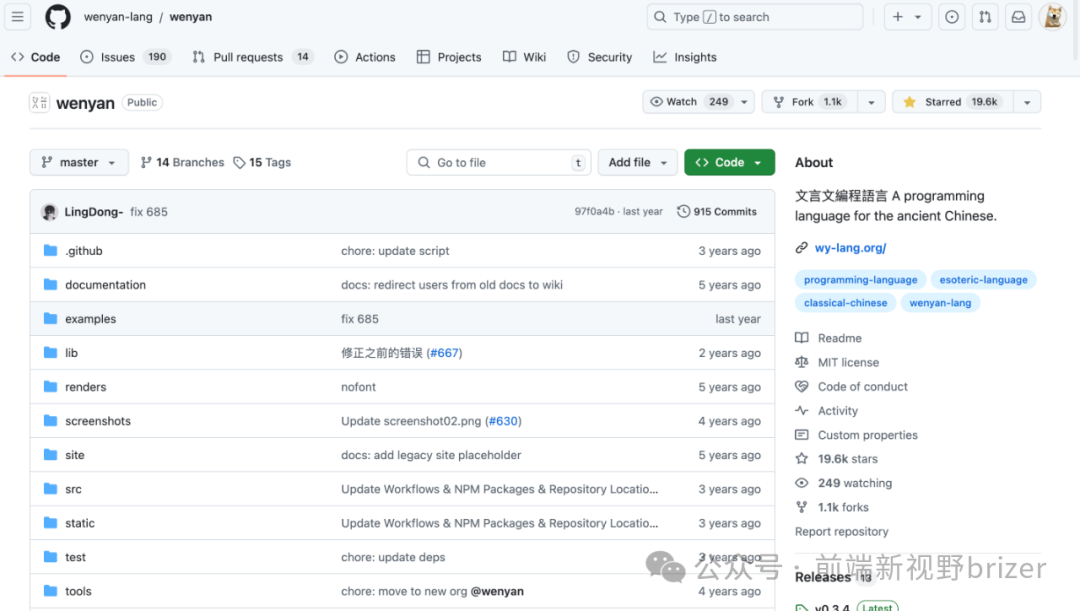Open the Issues tab
The width and height of the screenshot is (1080, 611).
tap(125, 57)
